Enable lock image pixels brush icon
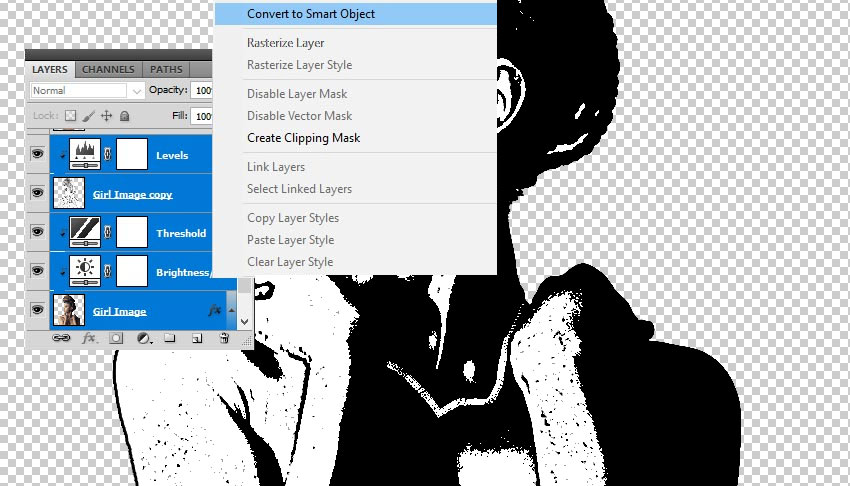Image resolution: width=850 pixels, height=486 pixels. tap(88, 115)
